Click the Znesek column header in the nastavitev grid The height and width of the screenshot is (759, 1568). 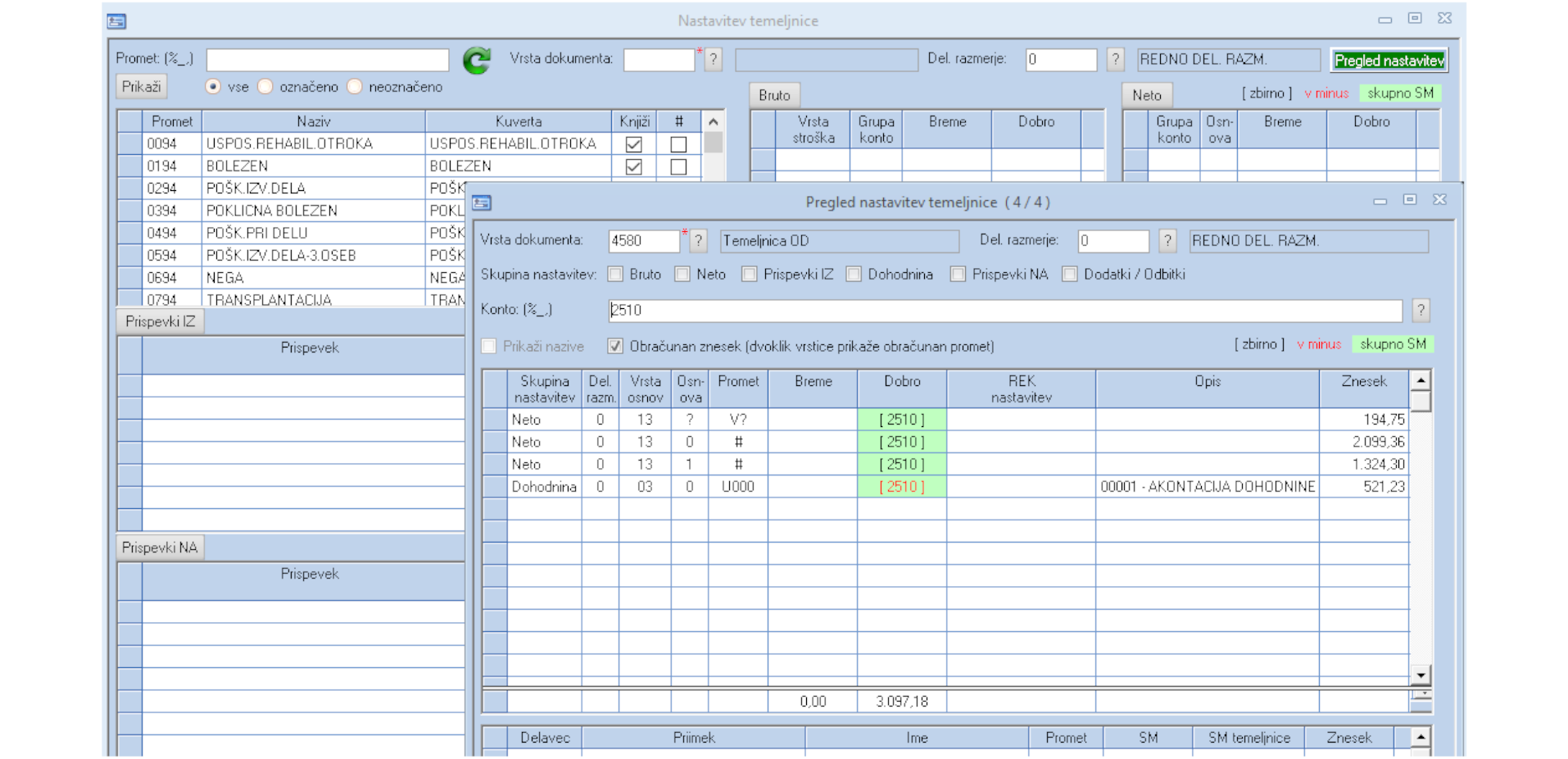point(1364,389)
